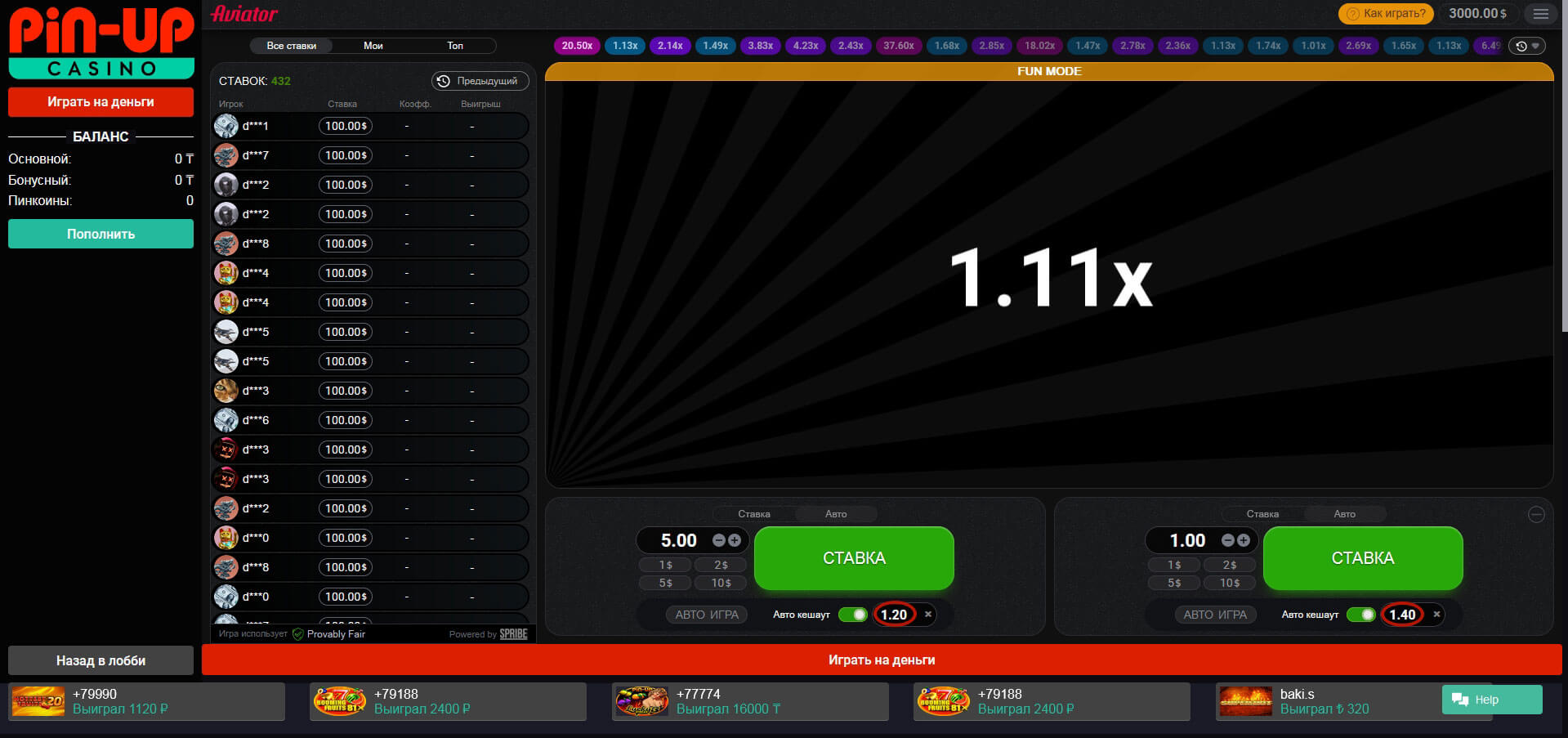The height and width of the screenshot is (738, 1568).
Task: Open the Help chat widget
Action: 1492,700
